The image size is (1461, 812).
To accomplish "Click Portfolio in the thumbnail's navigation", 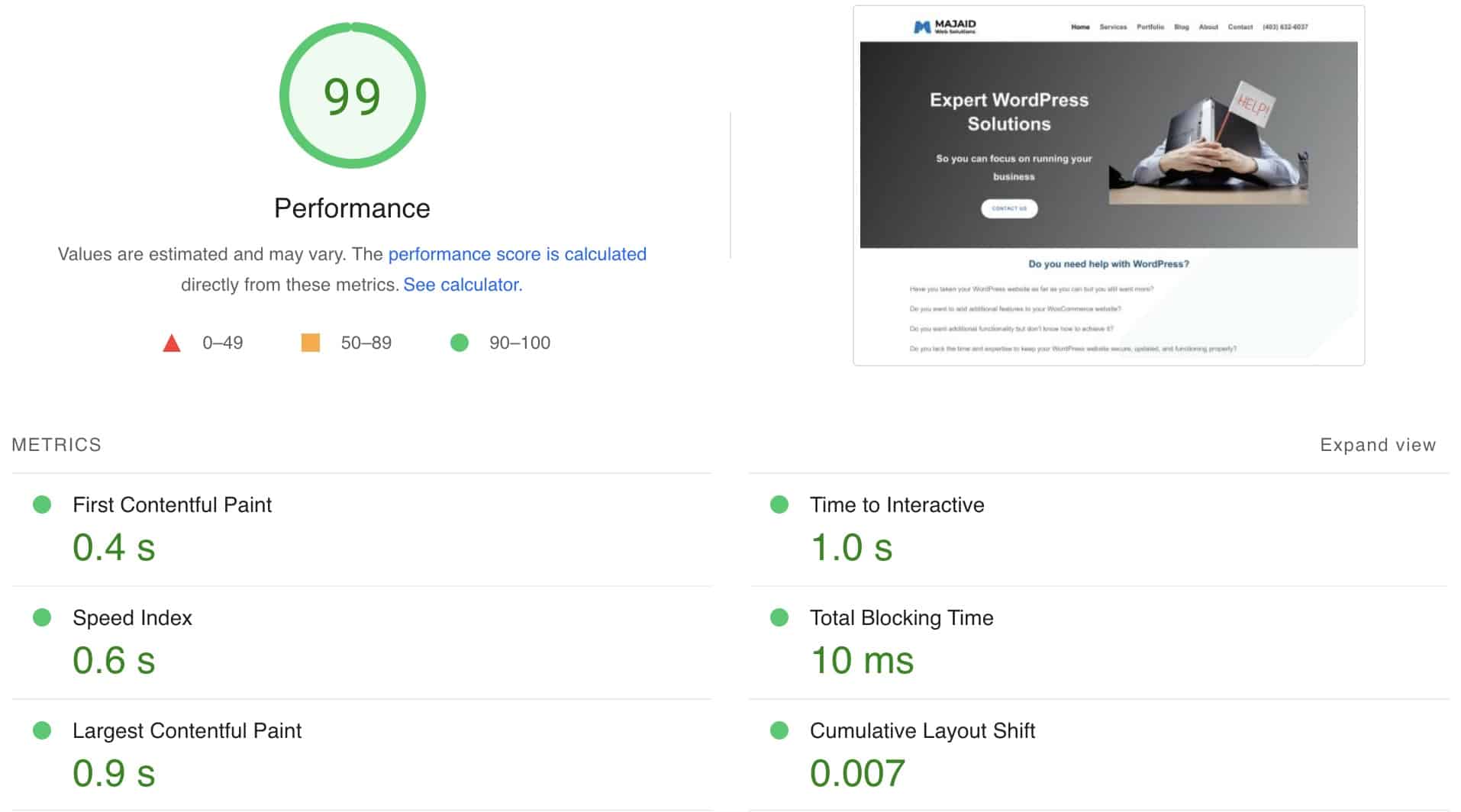I will point(1150,27).
